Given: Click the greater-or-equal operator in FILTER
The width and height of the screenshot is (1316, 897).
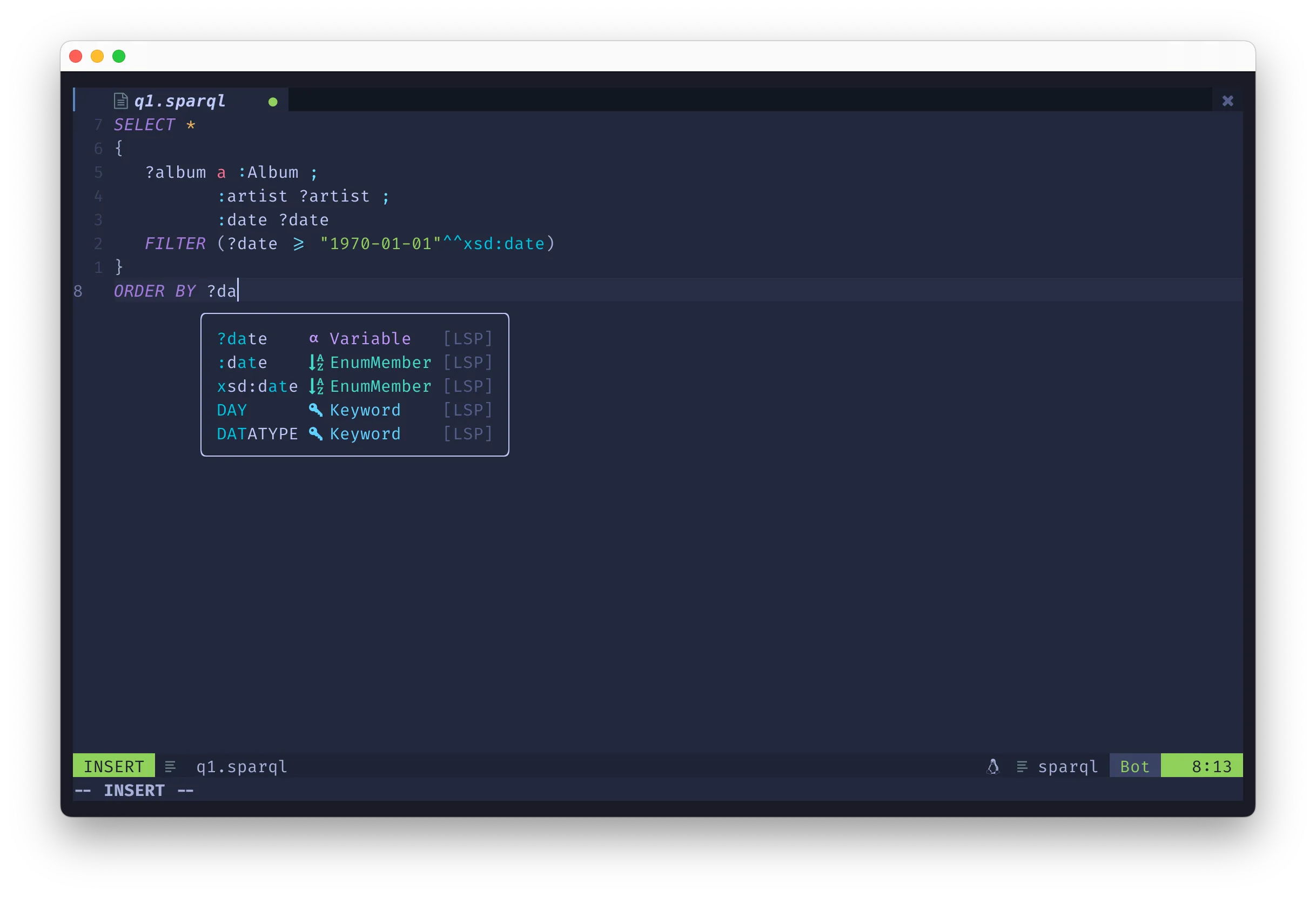Looking at the screenshot, I should coord(298,244).
